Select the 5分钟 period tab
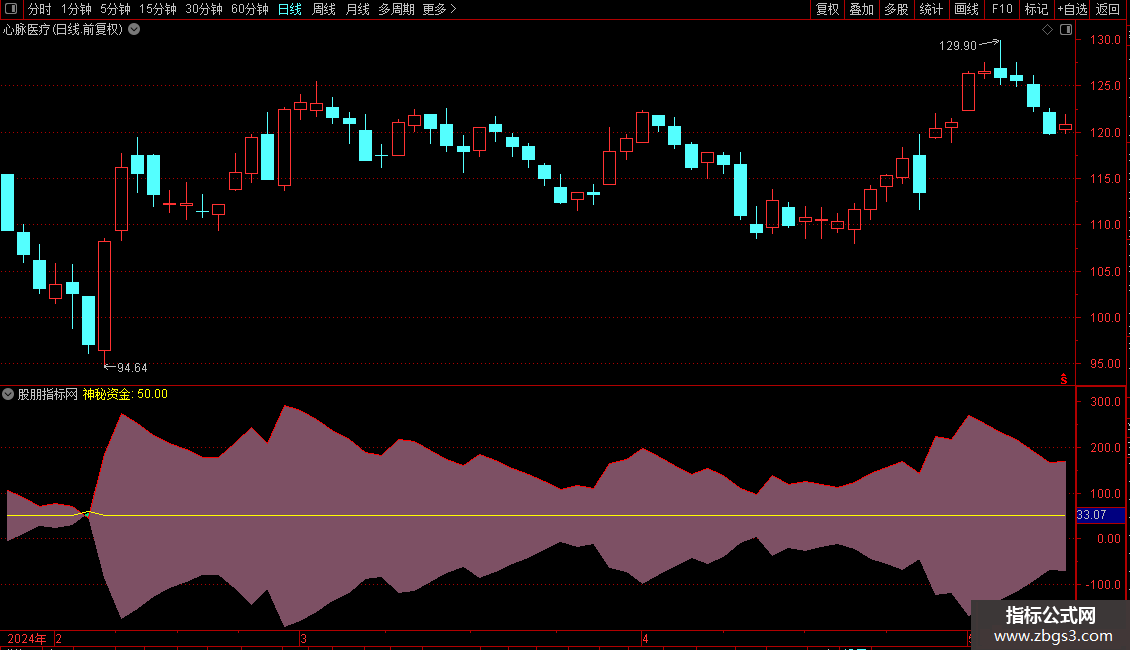This screenshot has width=1130, height=650. point(115,9)
